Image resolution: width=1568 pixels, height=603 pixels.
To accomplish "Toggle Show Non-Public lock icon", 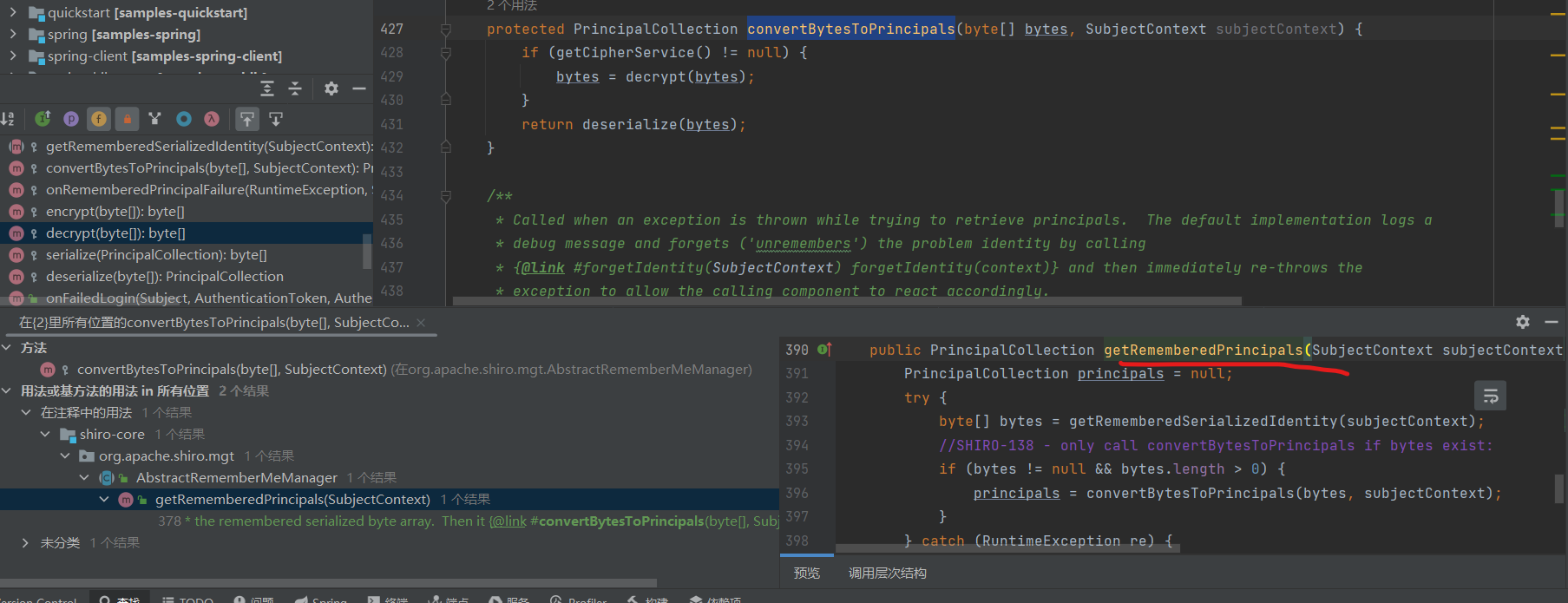I will click(x=127, y=119).
